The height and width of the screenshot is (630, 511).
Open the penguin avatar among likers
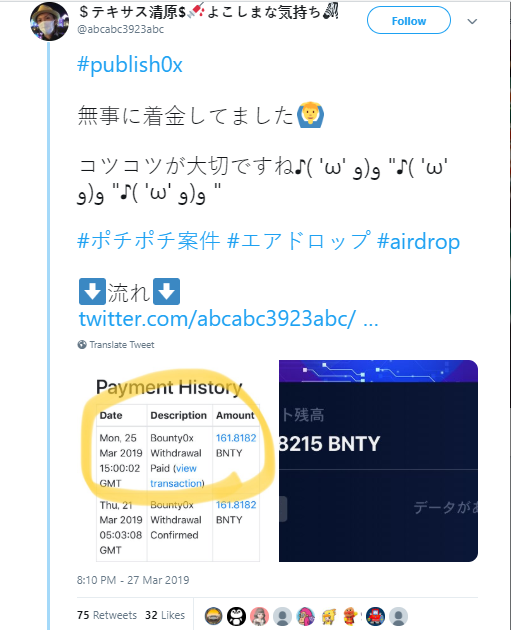point(237,616)
